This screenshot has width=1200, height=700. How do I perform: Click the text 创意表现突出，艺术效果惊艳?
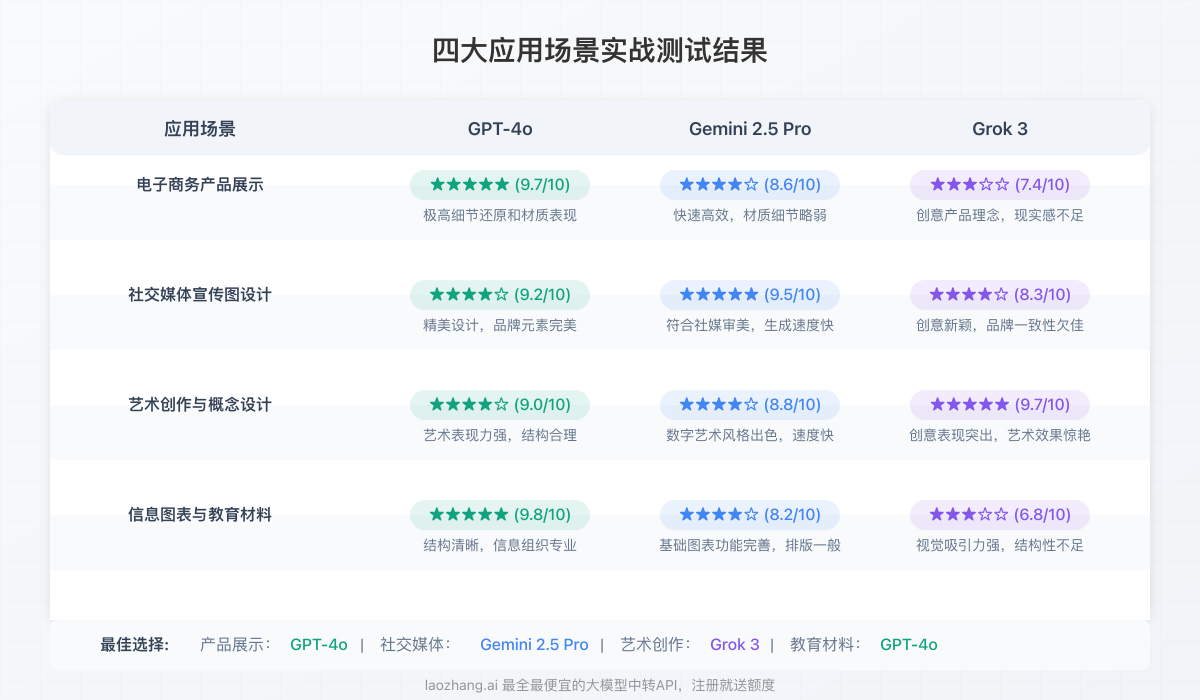(x=1000, y=435)
